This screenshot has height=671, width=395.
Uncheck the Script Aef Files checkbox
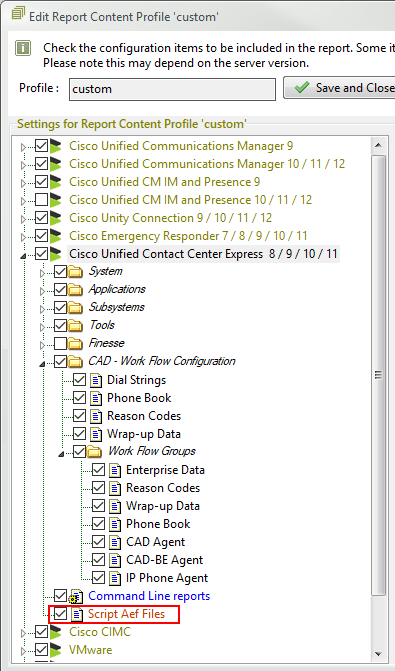(60, 614)
